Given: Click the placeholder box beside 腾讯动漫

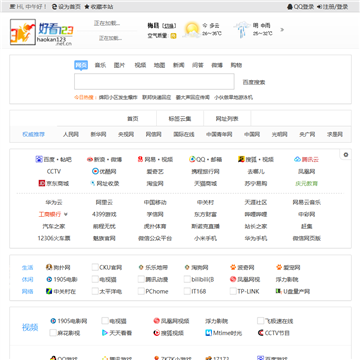Looking at the screenshot, I should click(x=141, y=279).
